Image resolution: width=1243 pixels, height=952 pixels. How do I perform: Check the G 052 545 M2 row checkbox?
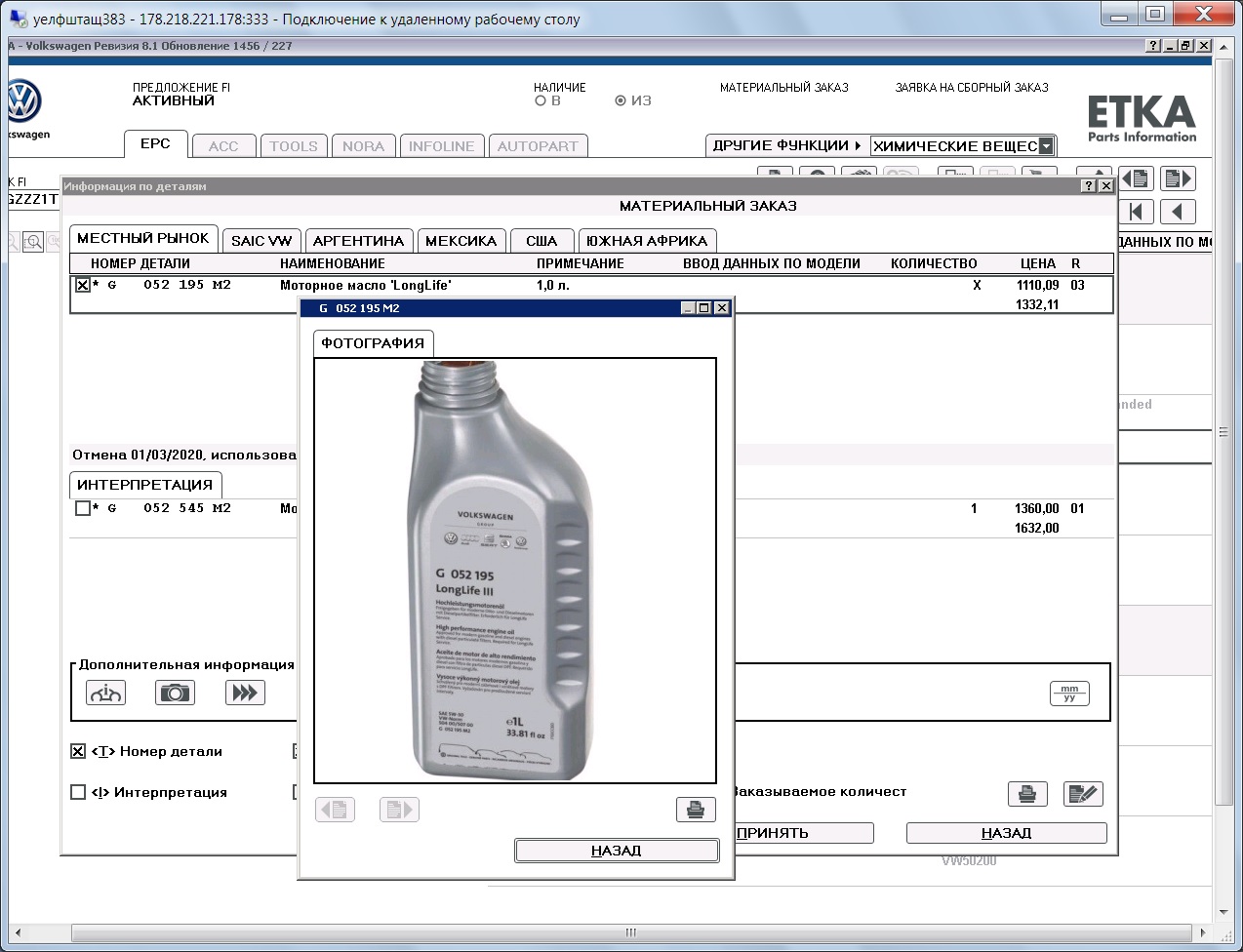(x=83, y=508)
